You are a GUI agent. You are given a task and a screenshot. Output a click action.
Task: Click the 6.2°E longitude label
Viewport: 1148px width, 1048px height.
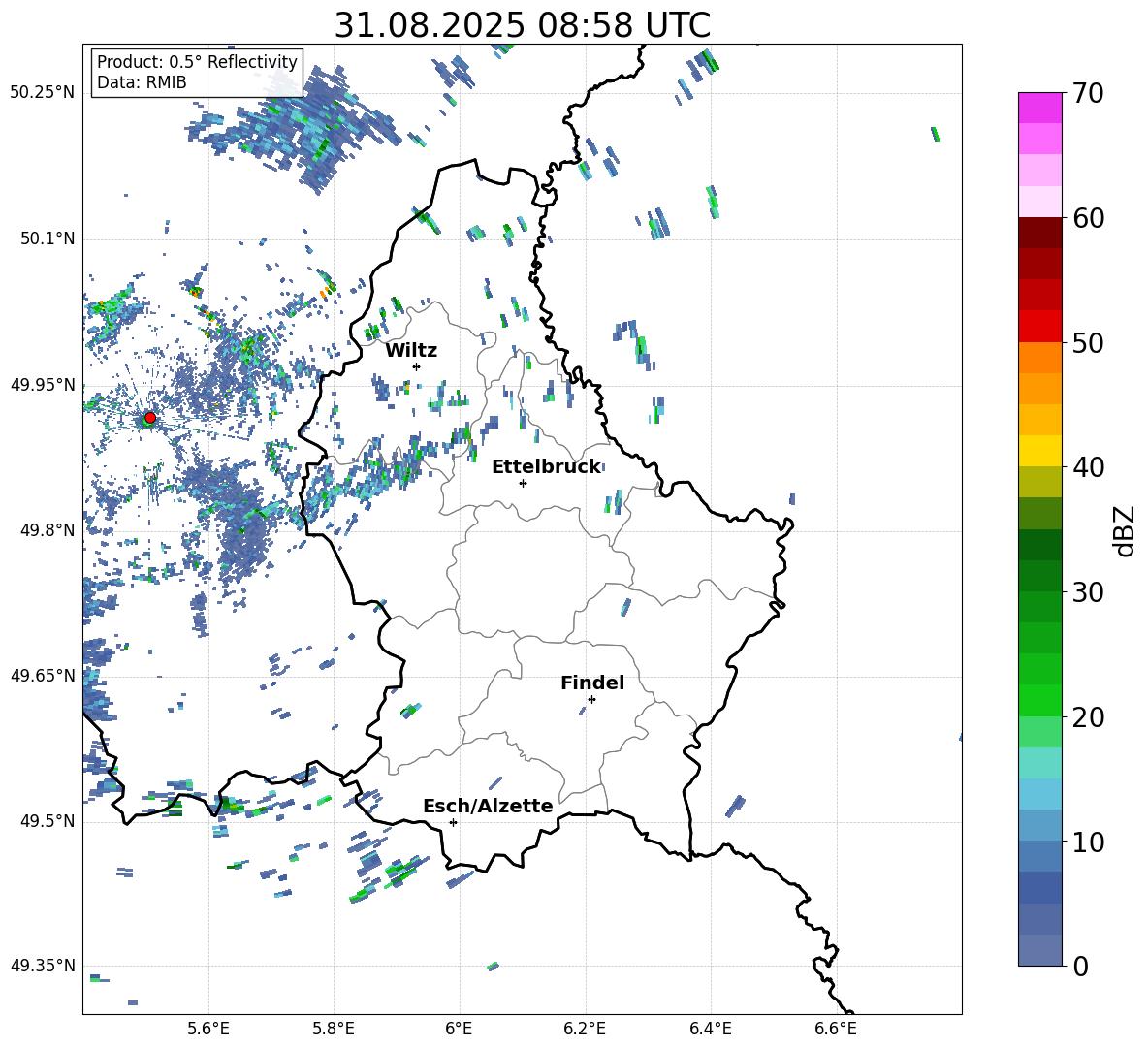(585, 1029)
